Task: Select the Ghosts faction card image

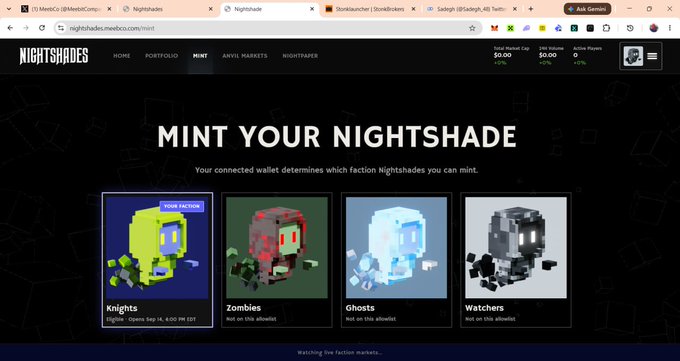Action: [x=396, y=247]
